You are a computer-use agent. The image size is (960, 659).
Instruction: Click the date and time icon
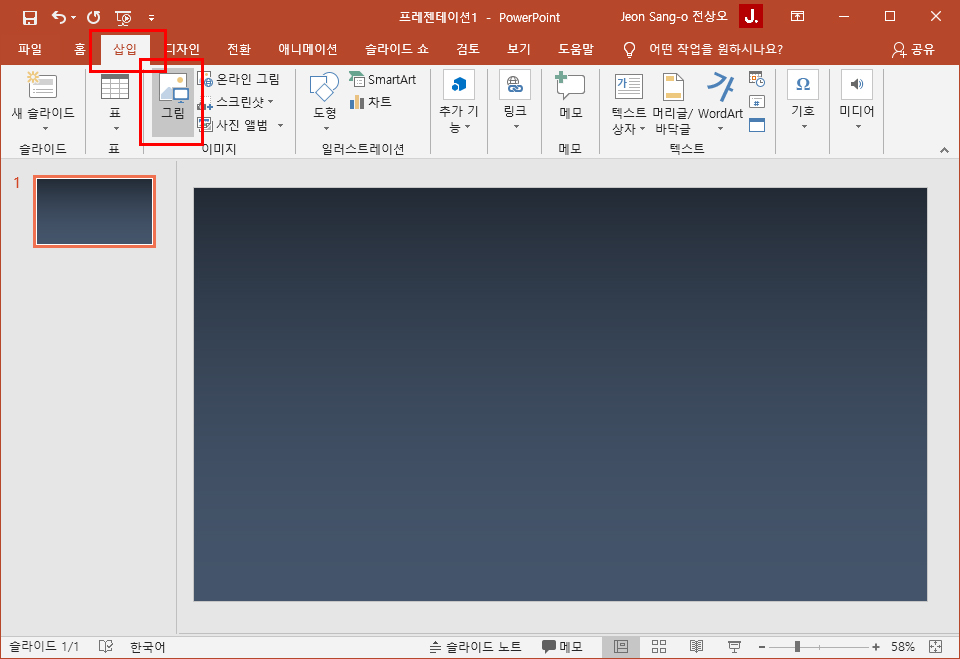pos(757,79)
